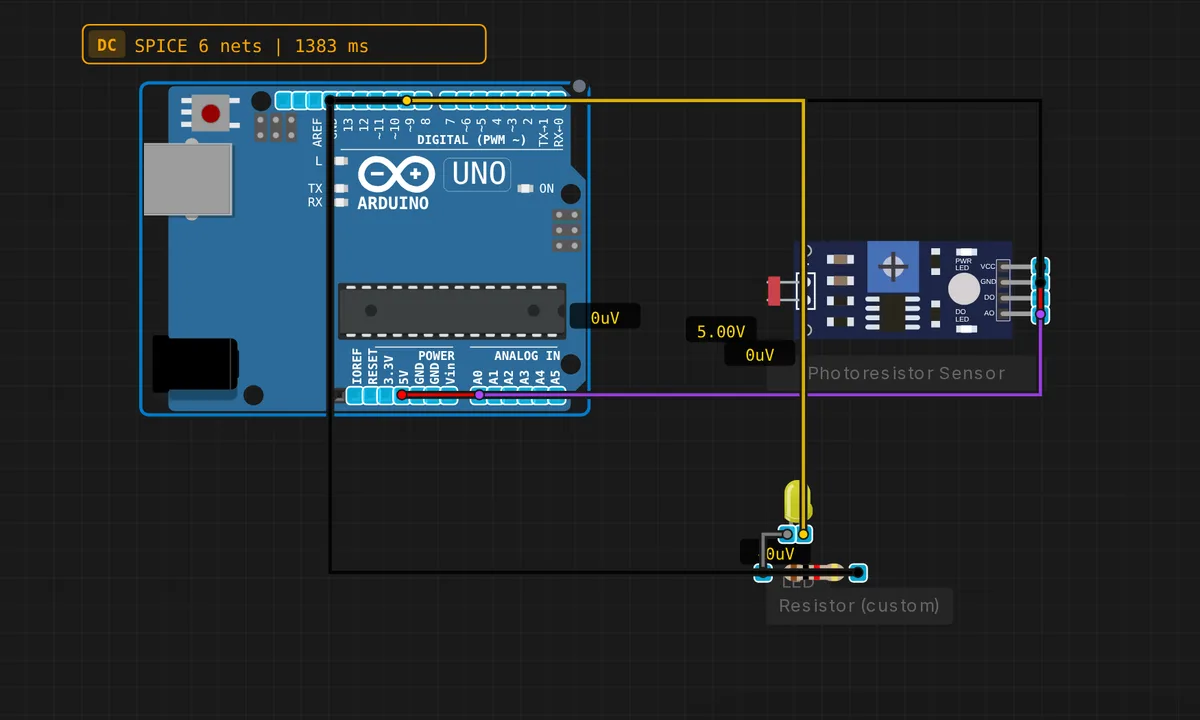1200x720 pixels.
Task: Click the resistor right terminal pin
Action: (x=858, y=573)
